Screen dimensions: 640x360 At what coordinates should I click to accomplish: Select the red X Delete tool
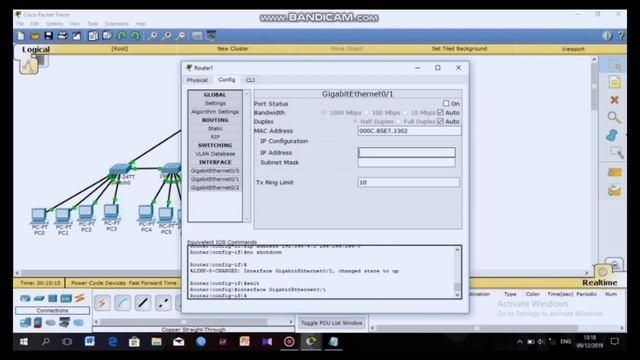[x=614, y=100]
